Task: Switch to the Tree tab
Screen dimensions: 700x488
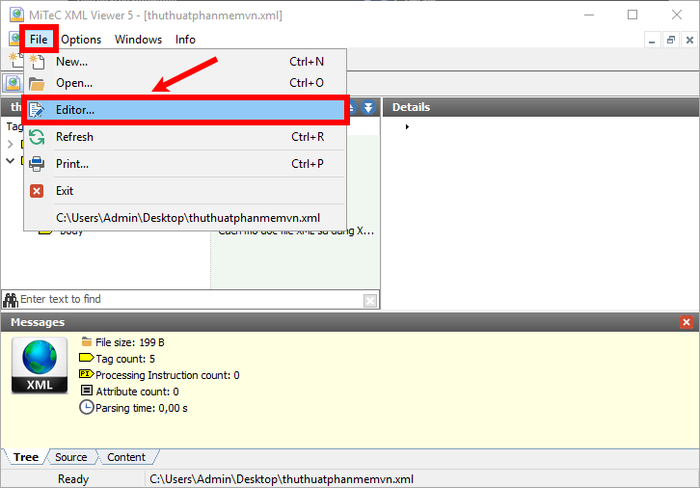Action: (x=26, y=457)
